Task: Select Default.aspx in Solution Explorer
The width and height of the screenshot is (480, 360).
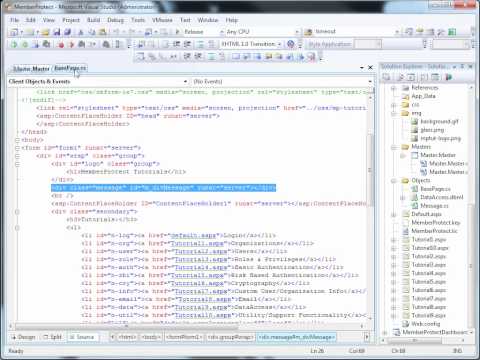Action: pyautogui.click(x=426, y=214)
